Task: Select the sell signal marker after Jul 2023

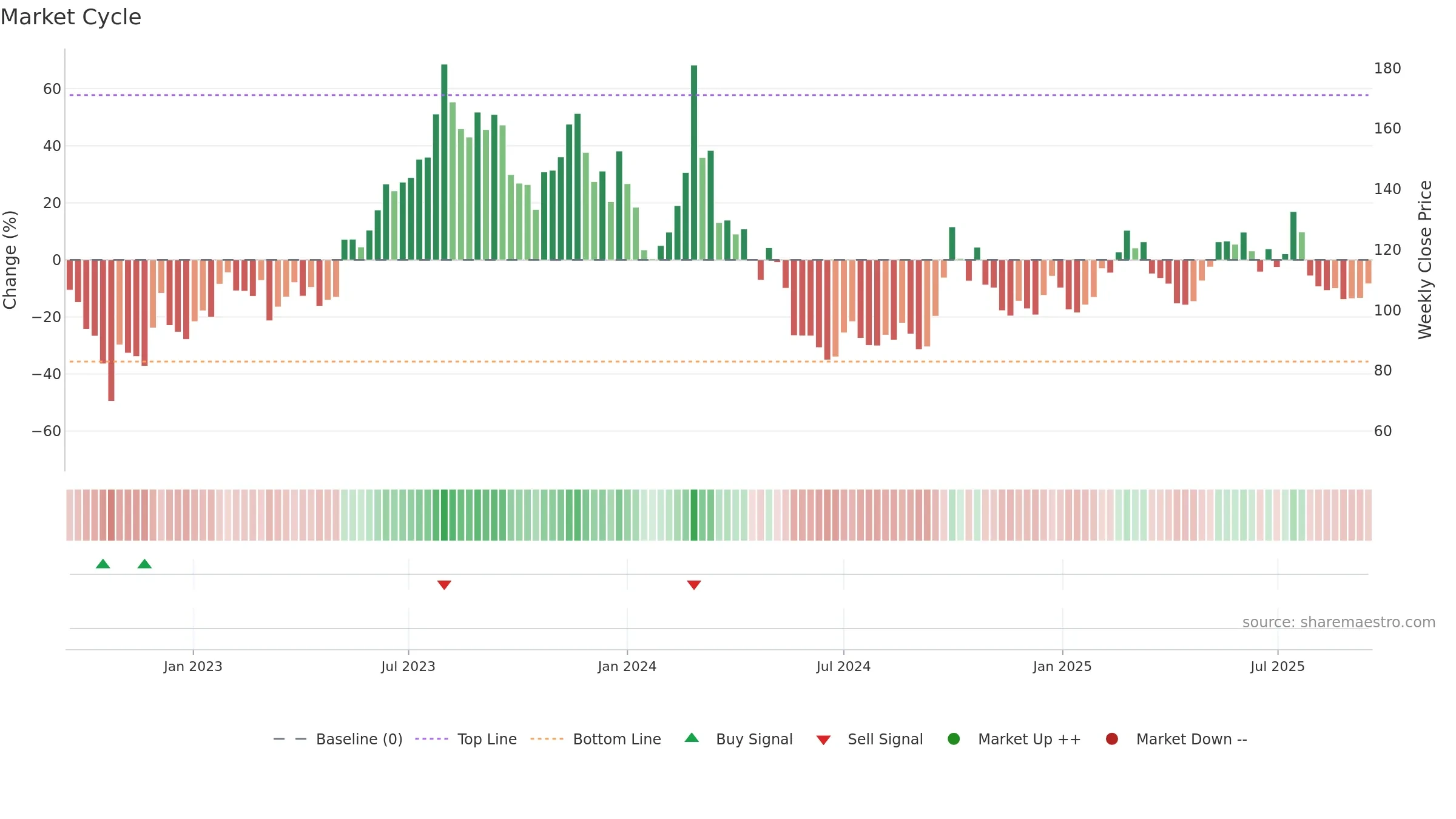Action: pos(444,585)
